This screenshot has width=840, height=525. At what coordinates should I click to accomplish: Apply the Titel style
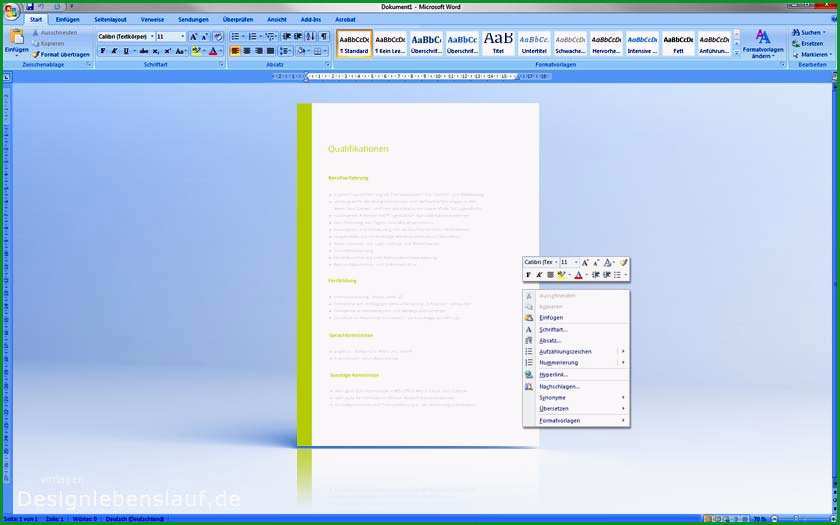tap(498, 43)
